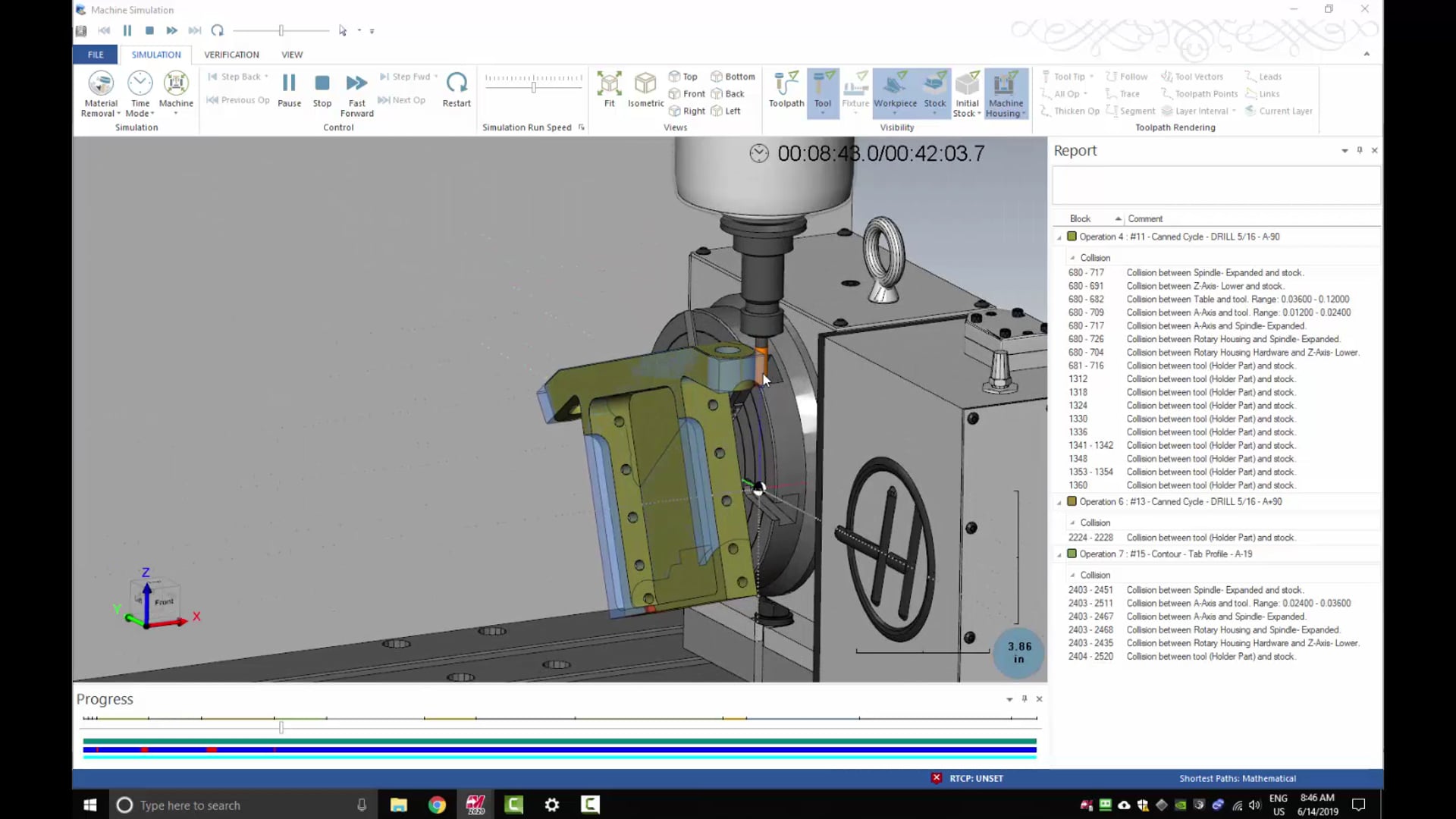Expand Operation 4 collision report tree

click(1059, 236)
